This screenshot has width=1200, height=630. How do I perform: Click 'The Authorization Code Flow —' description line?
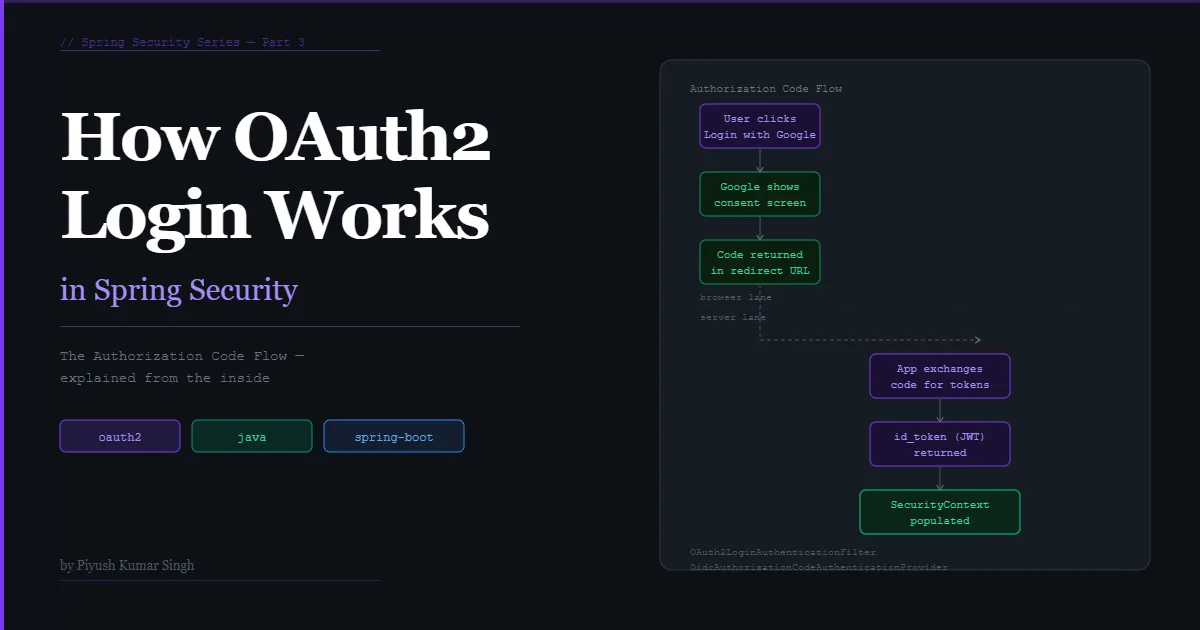point(182,356)
